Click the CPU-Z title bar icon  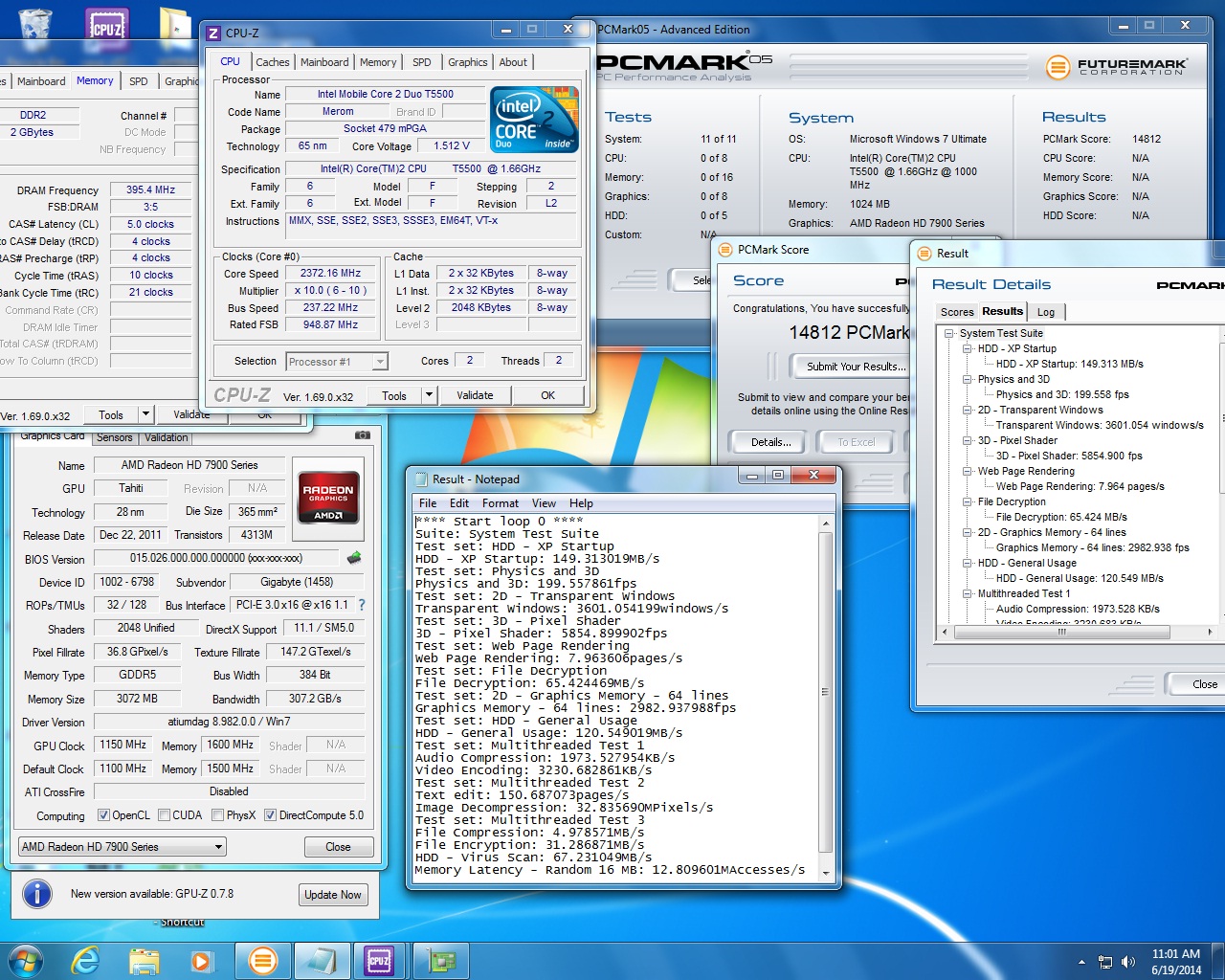pos(213,33)
